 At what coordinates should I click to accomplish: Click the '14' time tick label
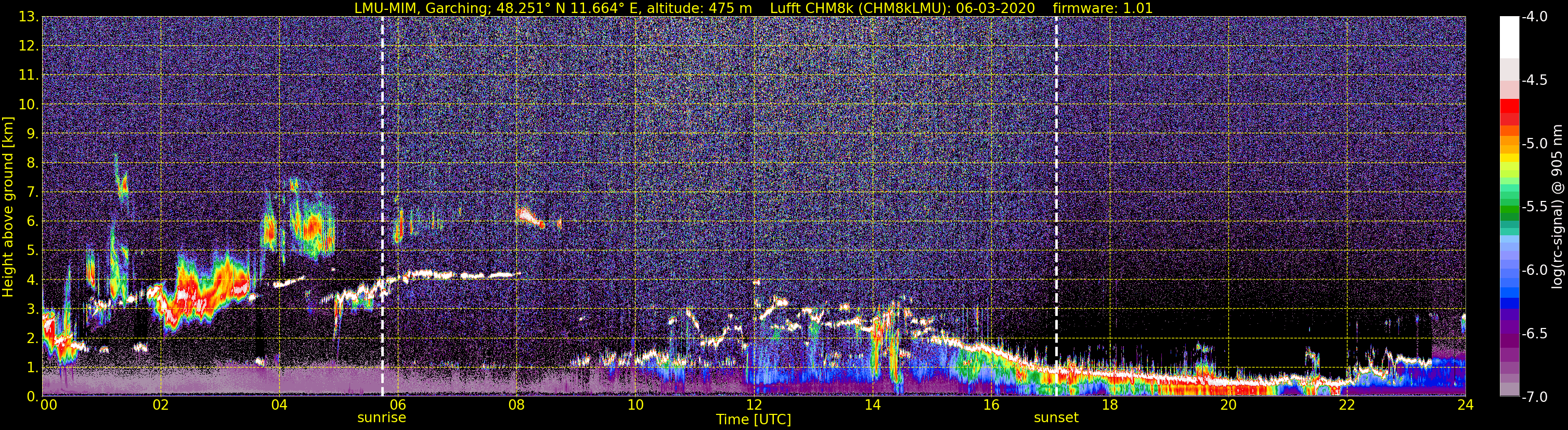click(x=872, y=405)
